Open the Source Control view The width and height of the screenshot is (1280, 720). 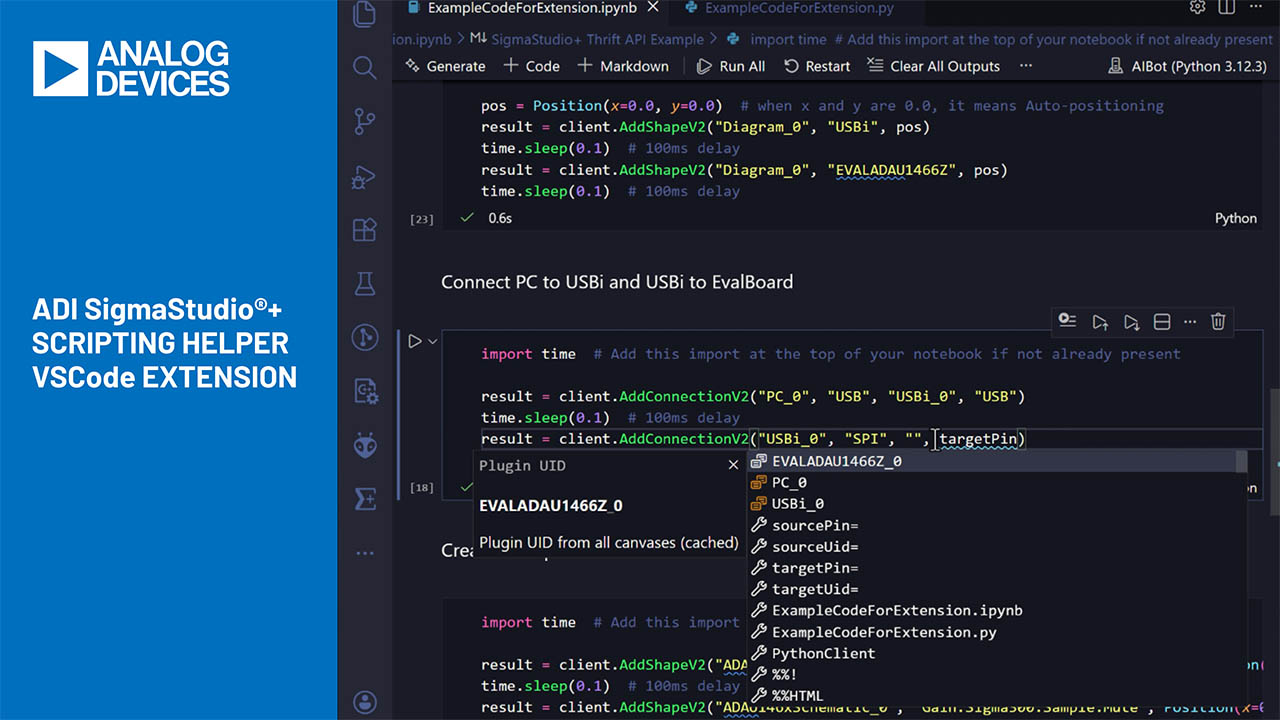coord(365,122)
